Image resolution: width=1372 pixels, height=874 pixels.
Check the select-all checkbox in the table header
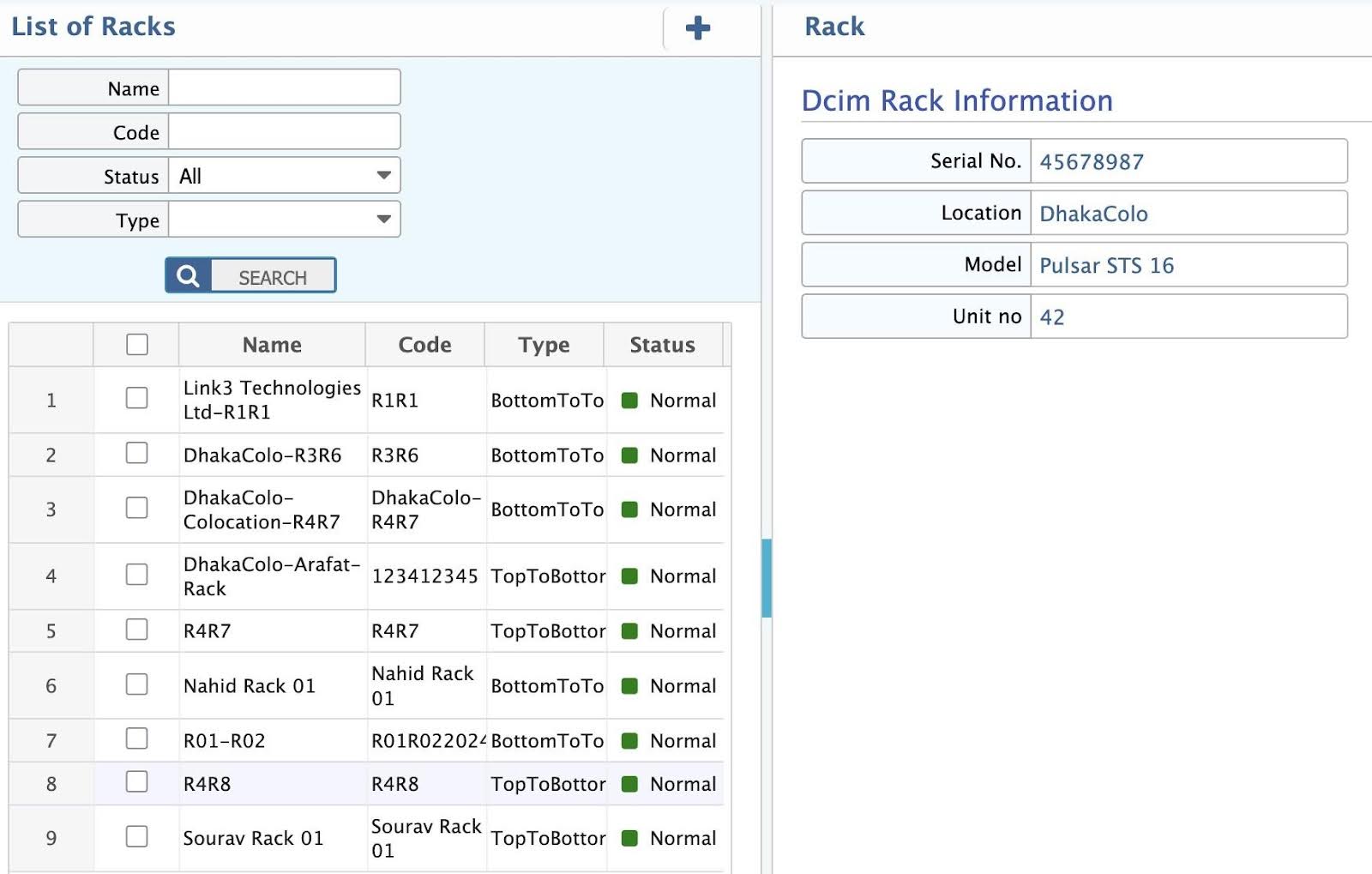pyautogui.click(x=136, y=343)
